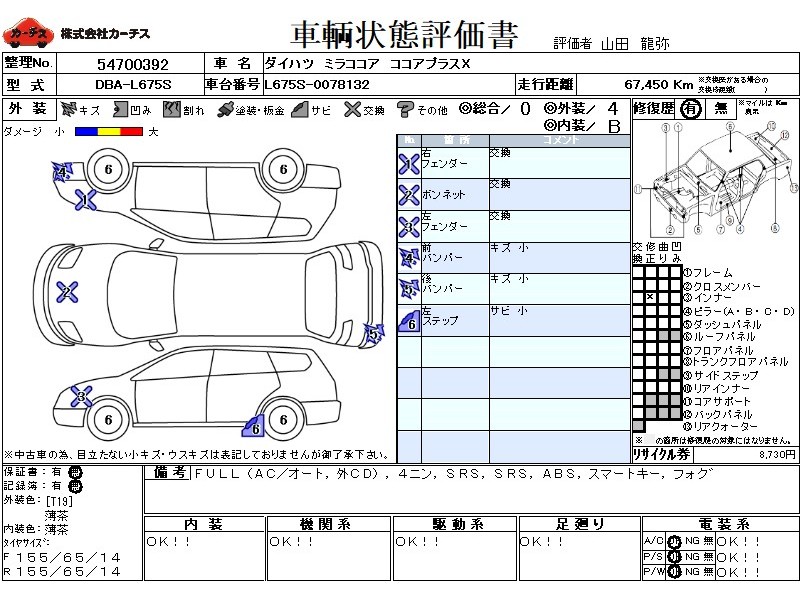800x600 pixels.
Task: Click row 2 X icon beside ボンネット
Action: click(x=409, y=195)
